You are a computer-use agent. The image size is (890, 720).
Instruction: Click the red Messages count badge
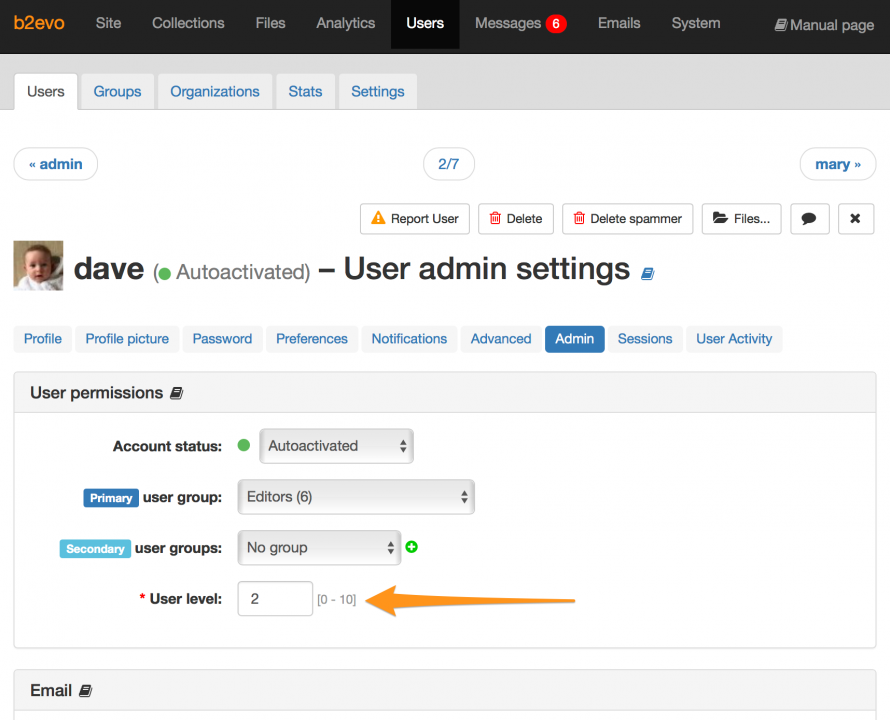click(556, 24)
